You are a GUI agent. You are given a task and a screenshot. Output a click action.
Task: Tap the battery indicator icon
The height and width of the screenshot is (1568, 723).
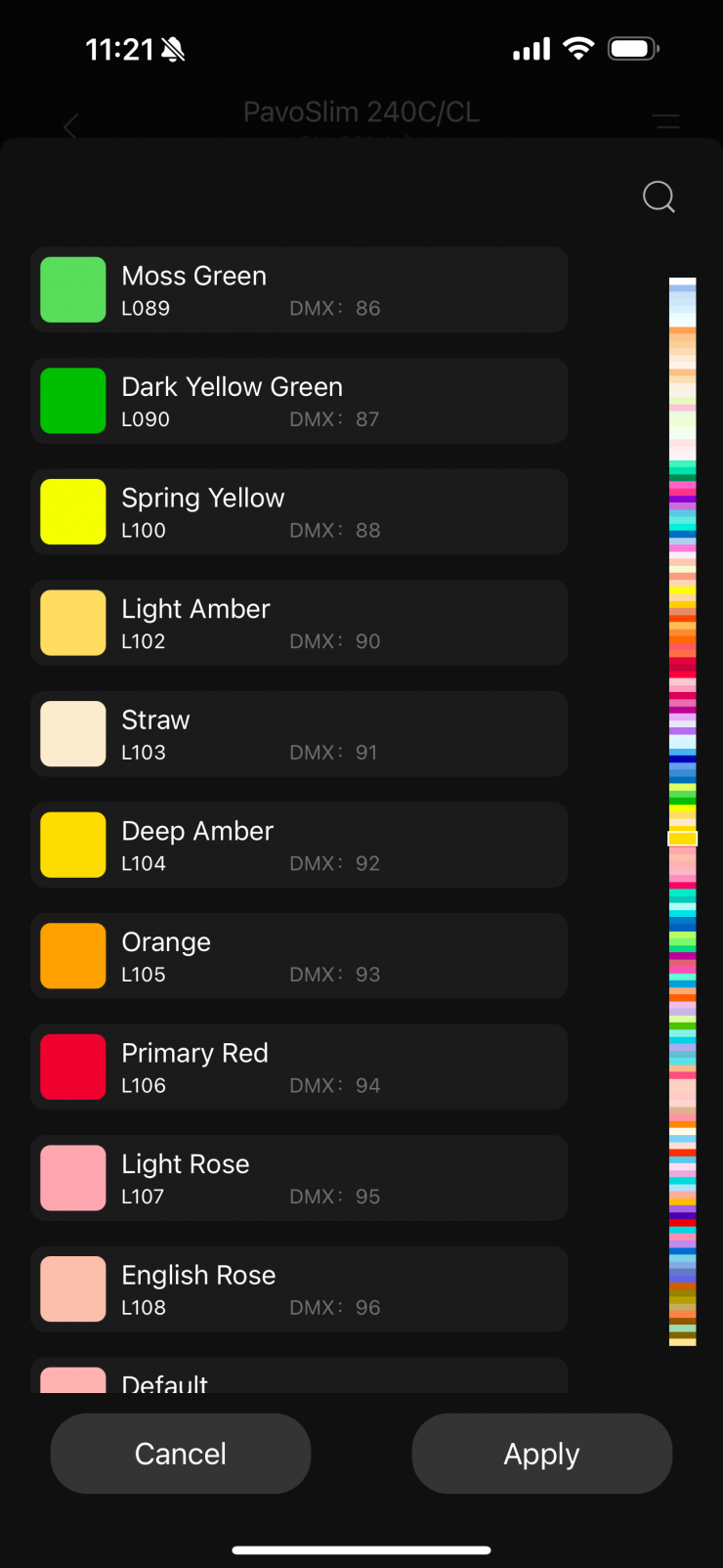pyautogui.click(x=633, y=49)
